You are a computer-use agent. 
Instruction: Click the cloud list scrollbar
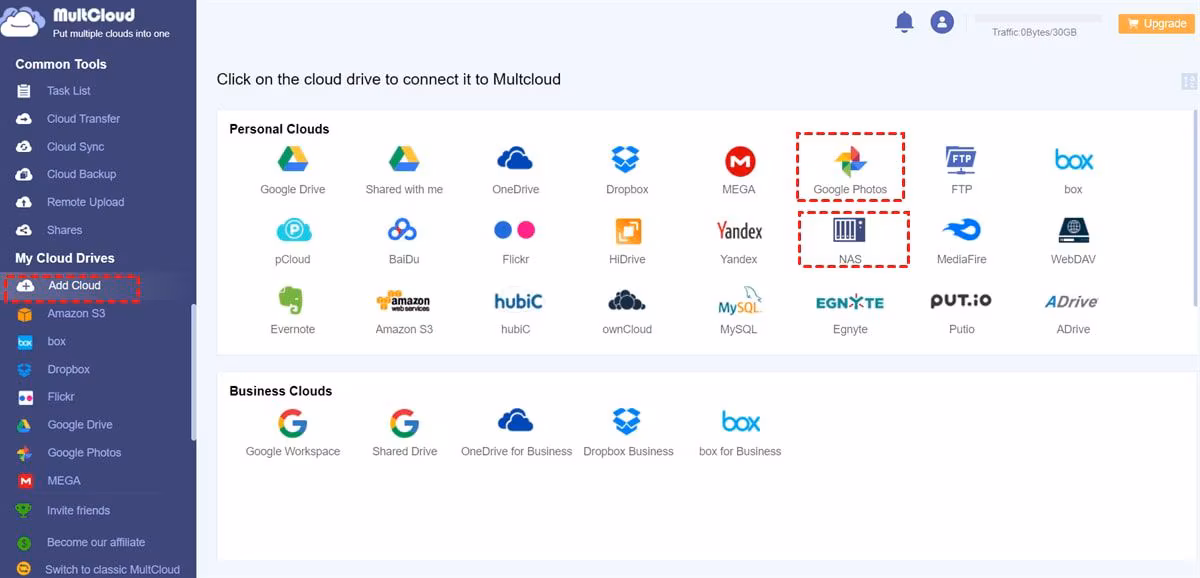(x=1196, y=210)
